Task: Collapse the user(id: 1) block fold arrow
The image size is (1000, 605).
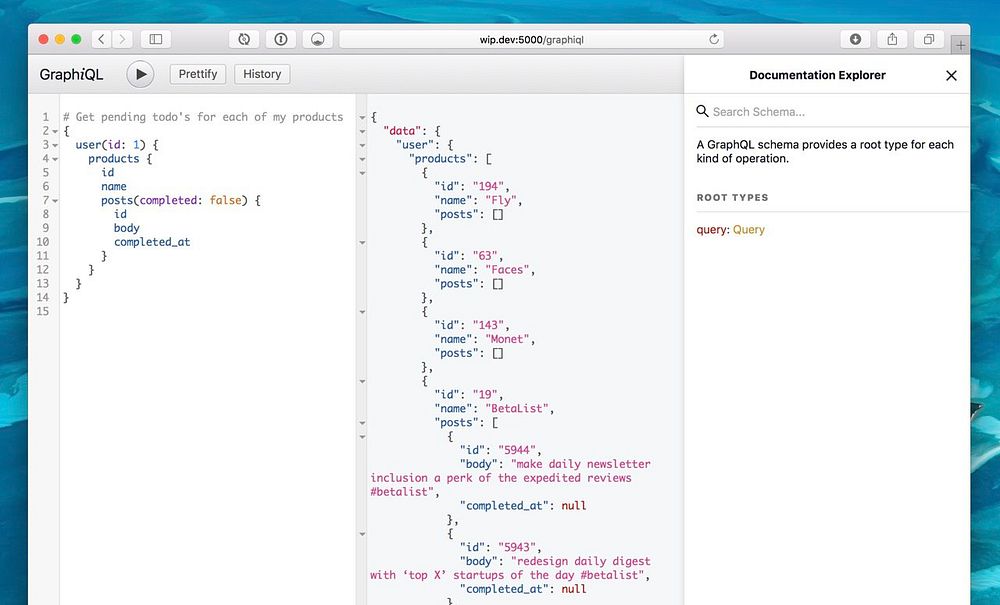Action: 54,145
